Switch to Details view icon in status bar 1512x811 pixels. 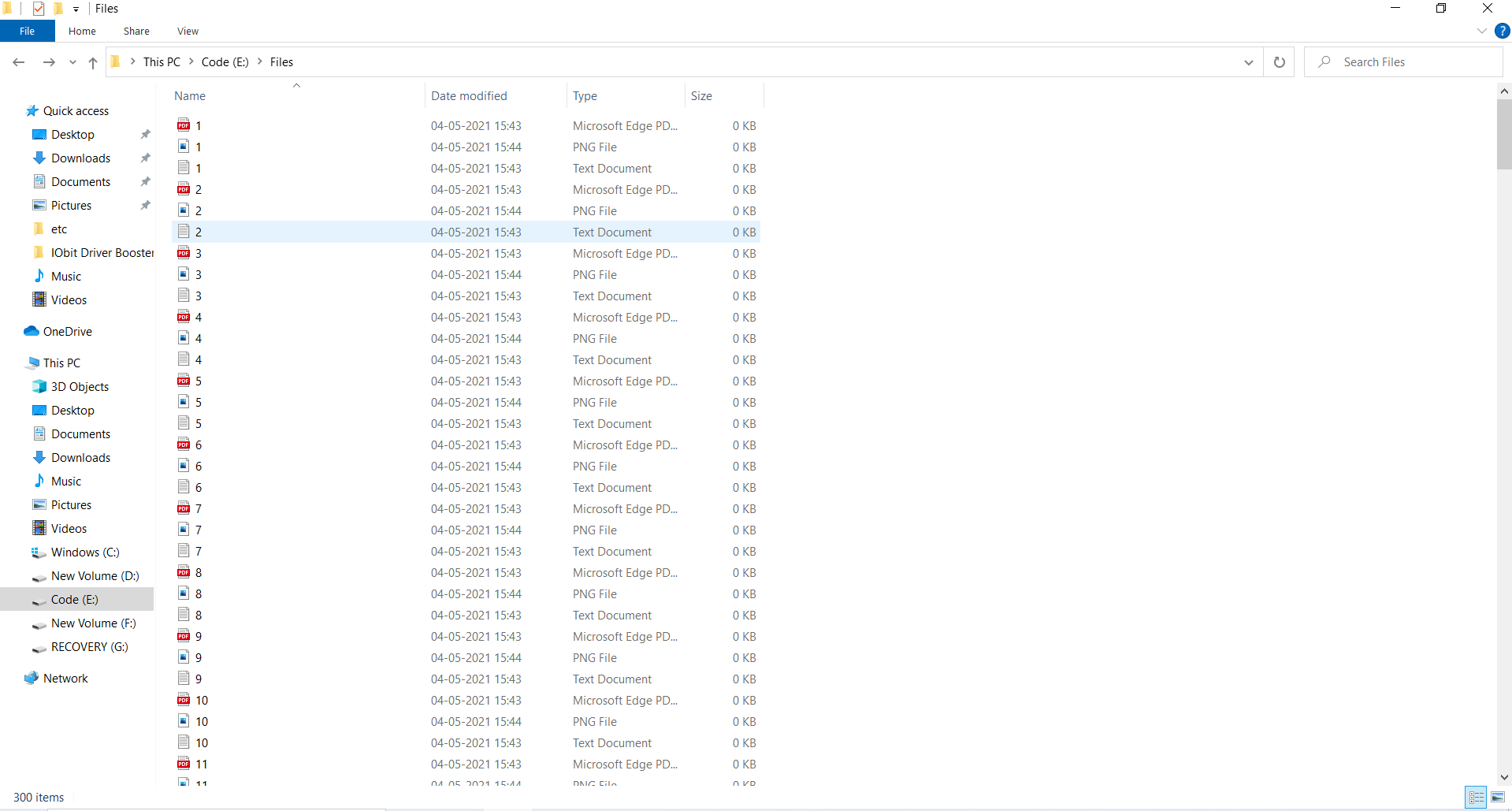pos(1477,798)
